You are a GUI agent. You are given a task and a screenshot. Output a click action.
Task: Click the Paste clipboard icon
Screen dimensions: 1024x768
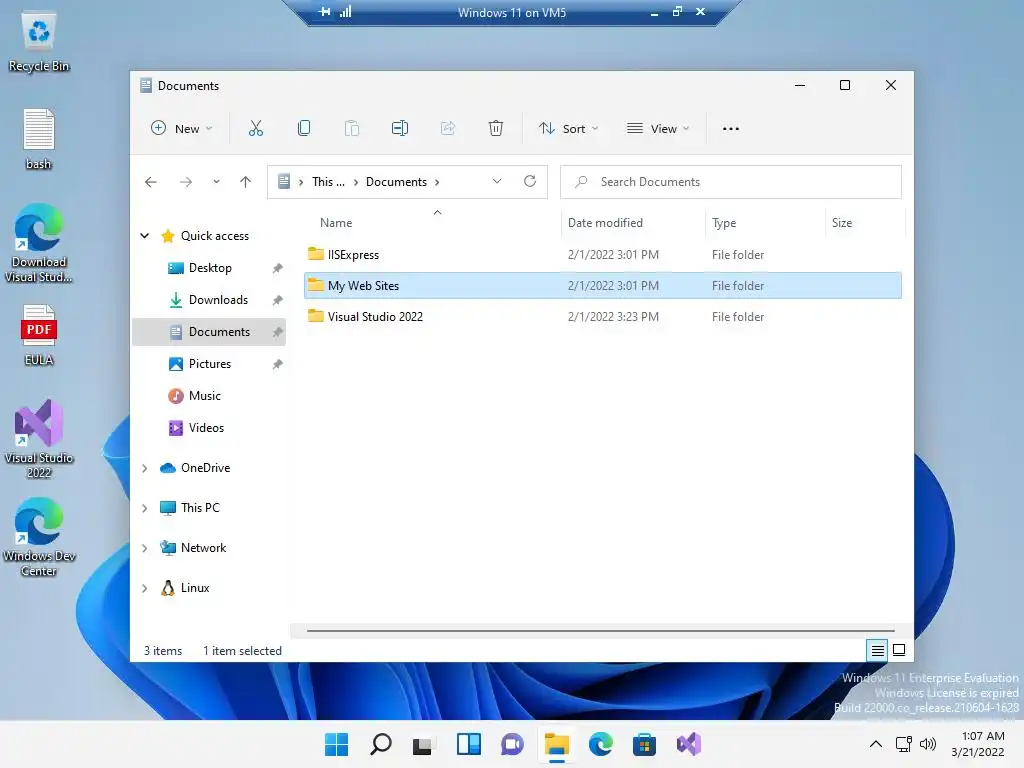[x=352, y=129]
